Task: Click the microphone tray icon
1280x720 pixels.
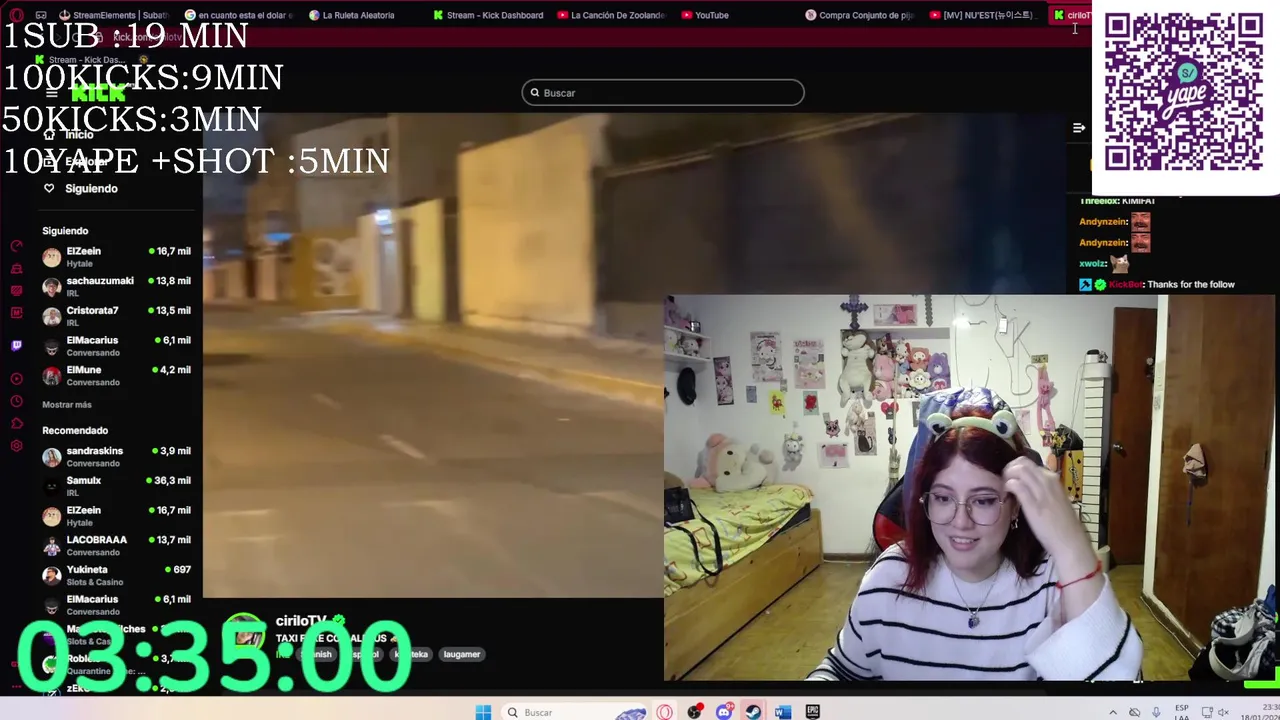Action: tap(1156, 712)
